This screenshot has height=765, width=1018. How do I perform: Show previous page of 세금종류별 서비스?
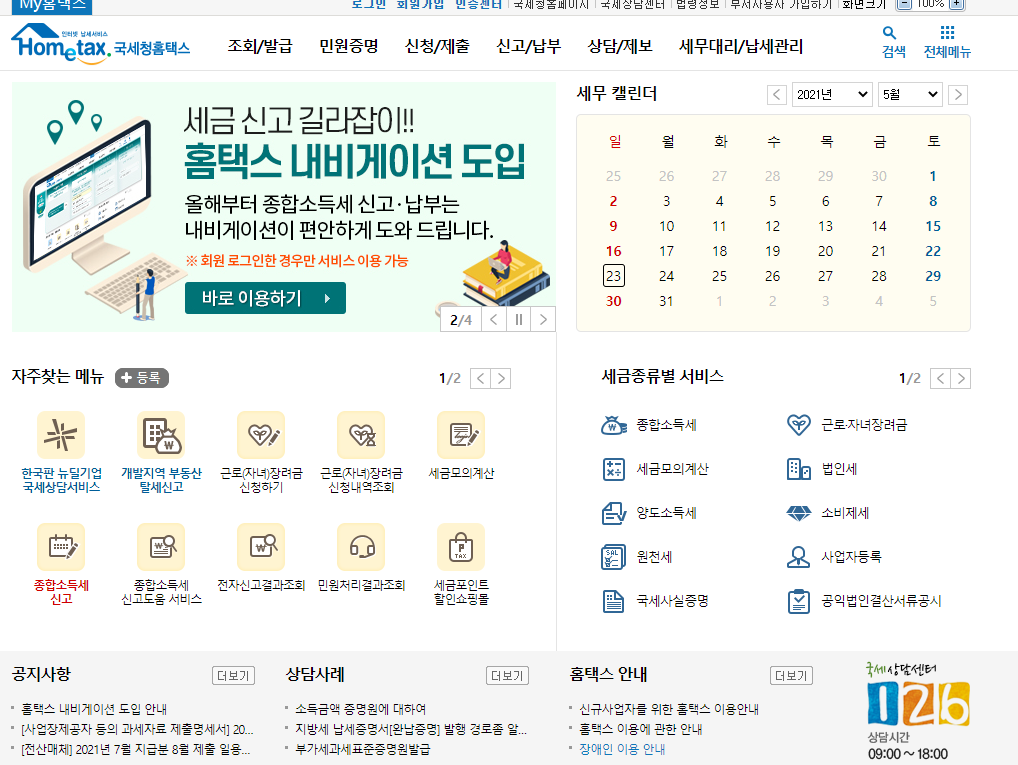pyautogui.click(x=940, y=379)
